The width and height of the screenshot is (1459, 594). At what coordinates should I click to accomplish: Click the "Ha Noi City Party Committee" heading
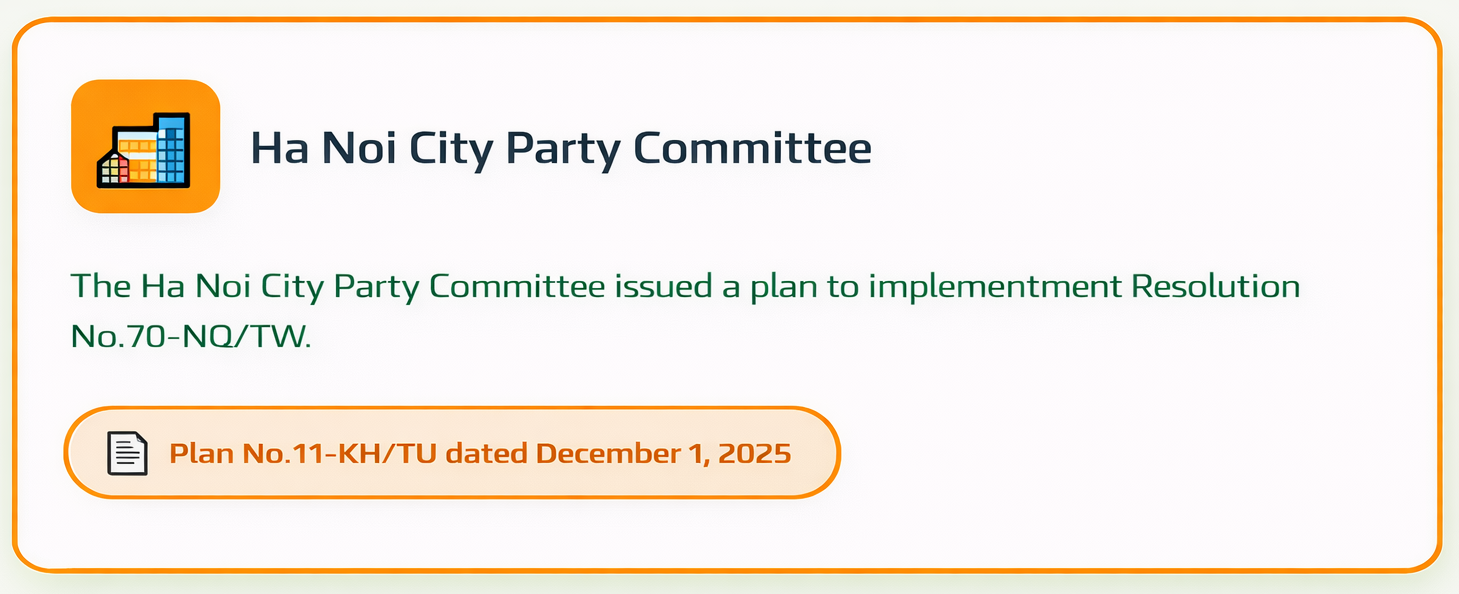(x=560, y=148)
